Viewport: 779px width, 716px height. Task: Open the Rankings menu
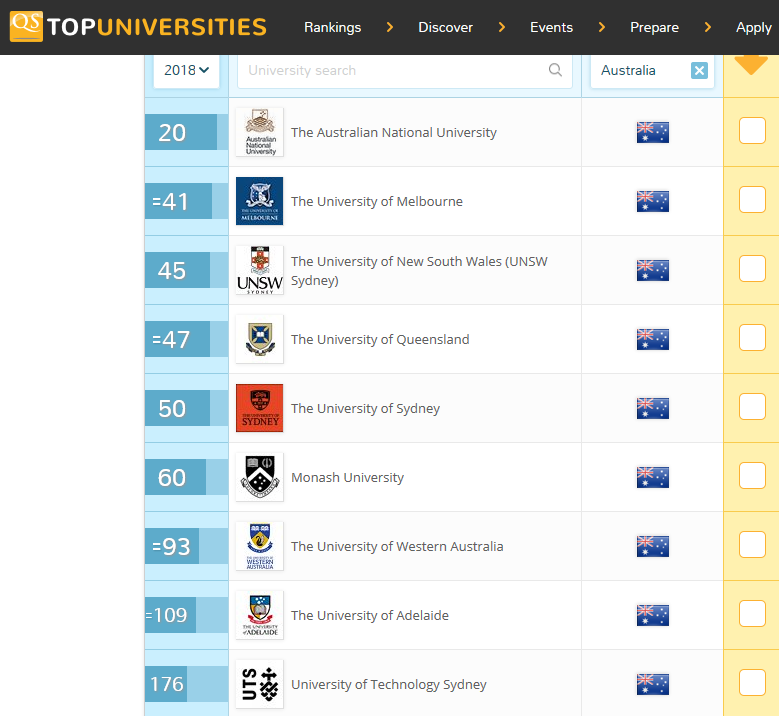tap(332, 27)
